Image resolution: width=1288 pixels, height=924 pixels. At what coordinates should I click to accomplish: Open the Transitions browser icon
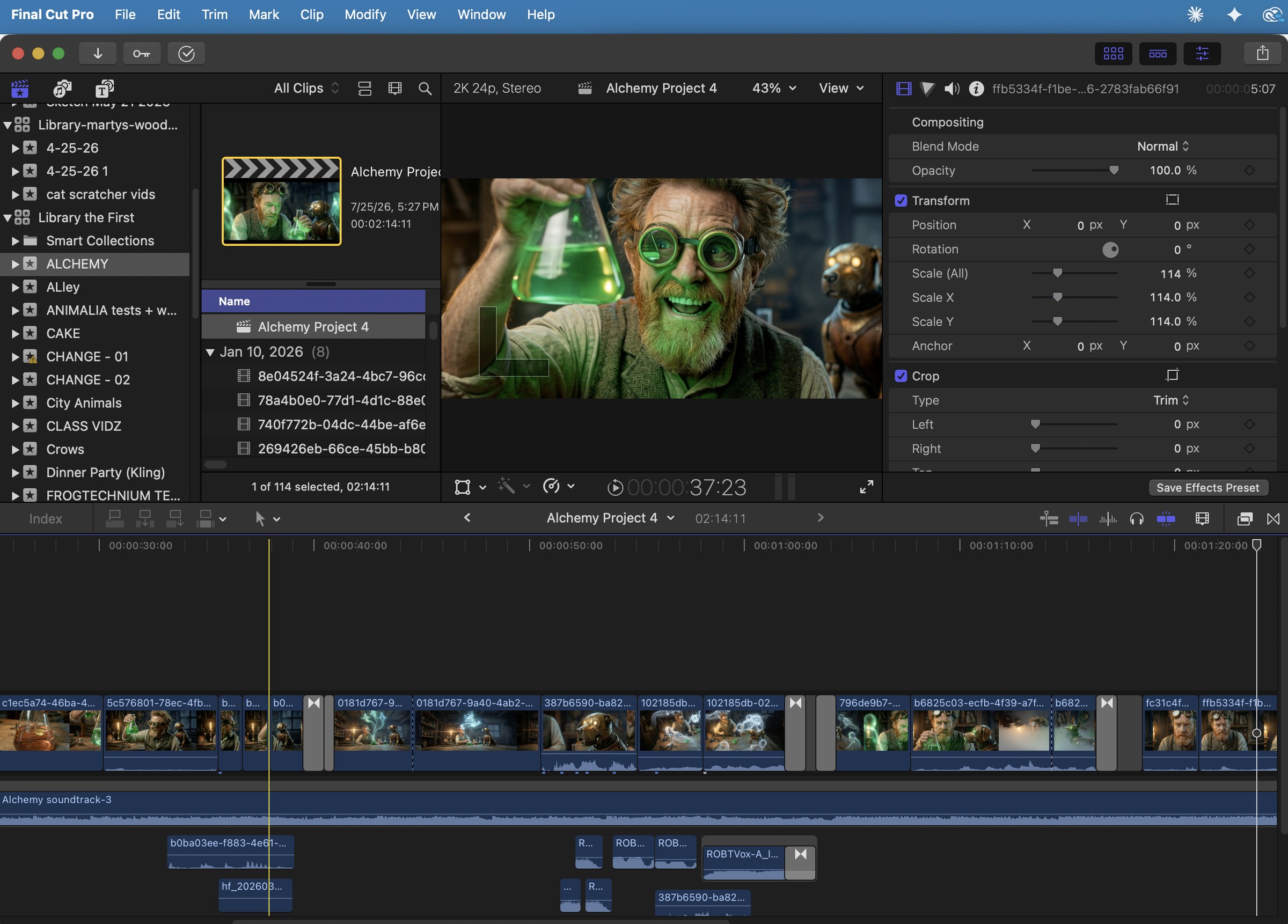point(1273,518)
